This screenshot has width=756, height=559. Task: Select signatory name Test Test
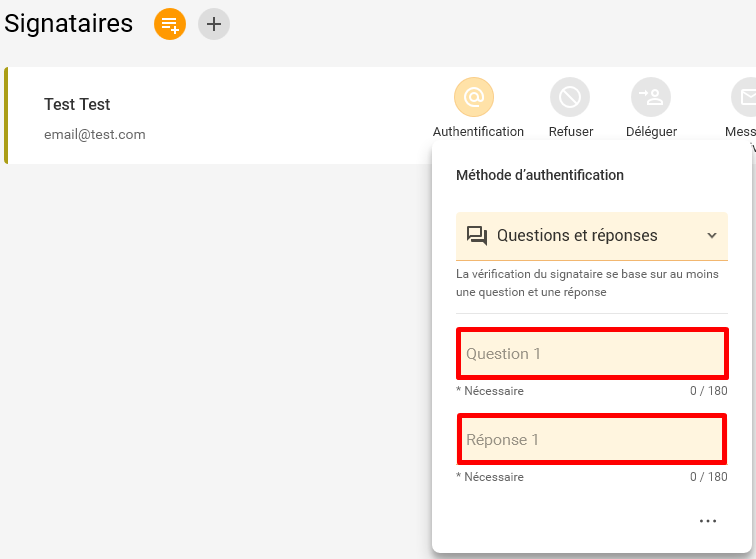tap(77, 104)
